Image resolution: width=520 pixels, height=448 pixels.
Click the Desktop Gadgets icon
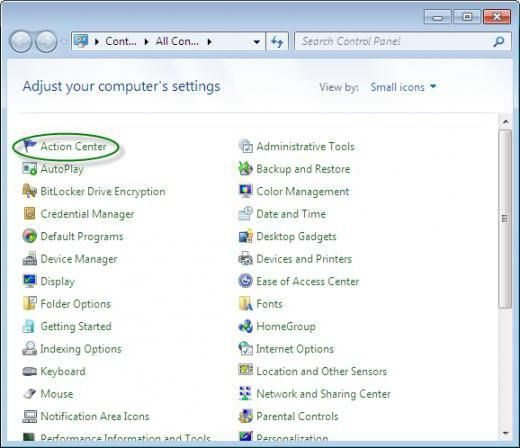[246, 236]
